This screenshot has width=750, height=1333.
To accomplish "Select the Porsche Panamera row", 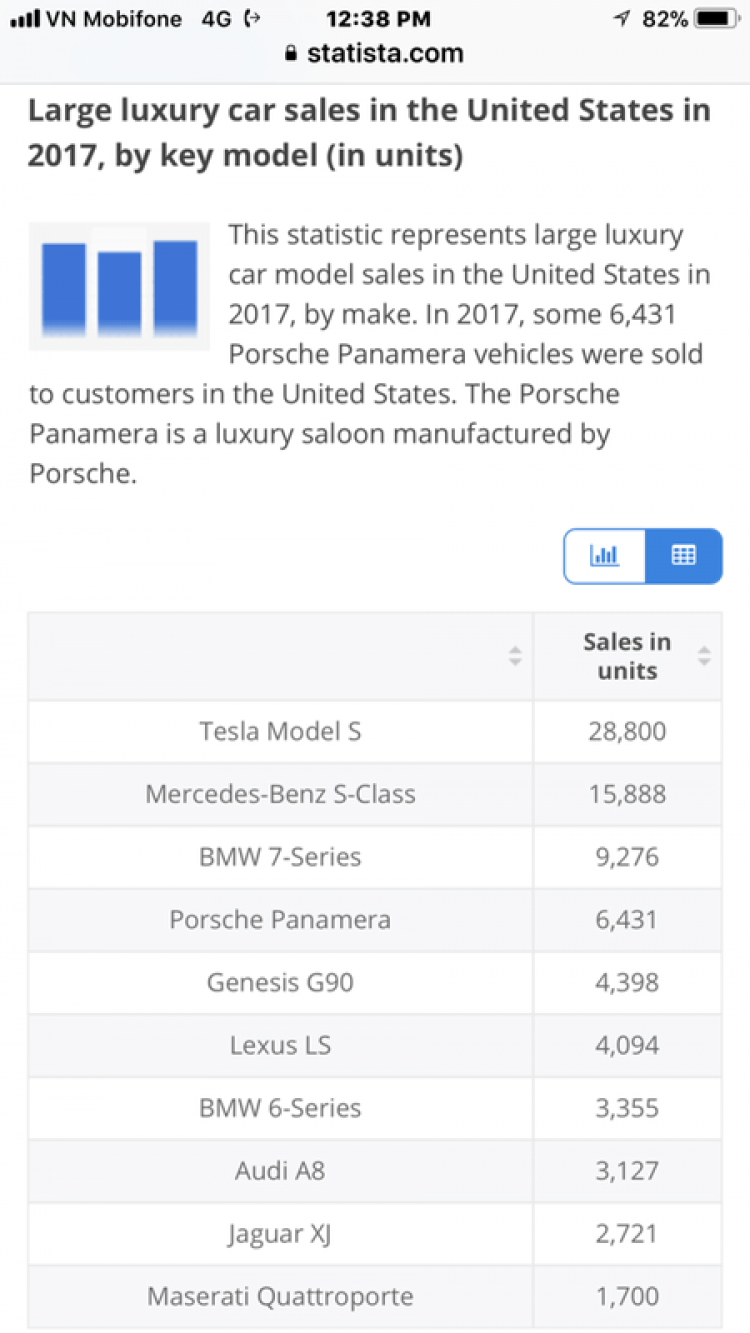I will 280,920.
